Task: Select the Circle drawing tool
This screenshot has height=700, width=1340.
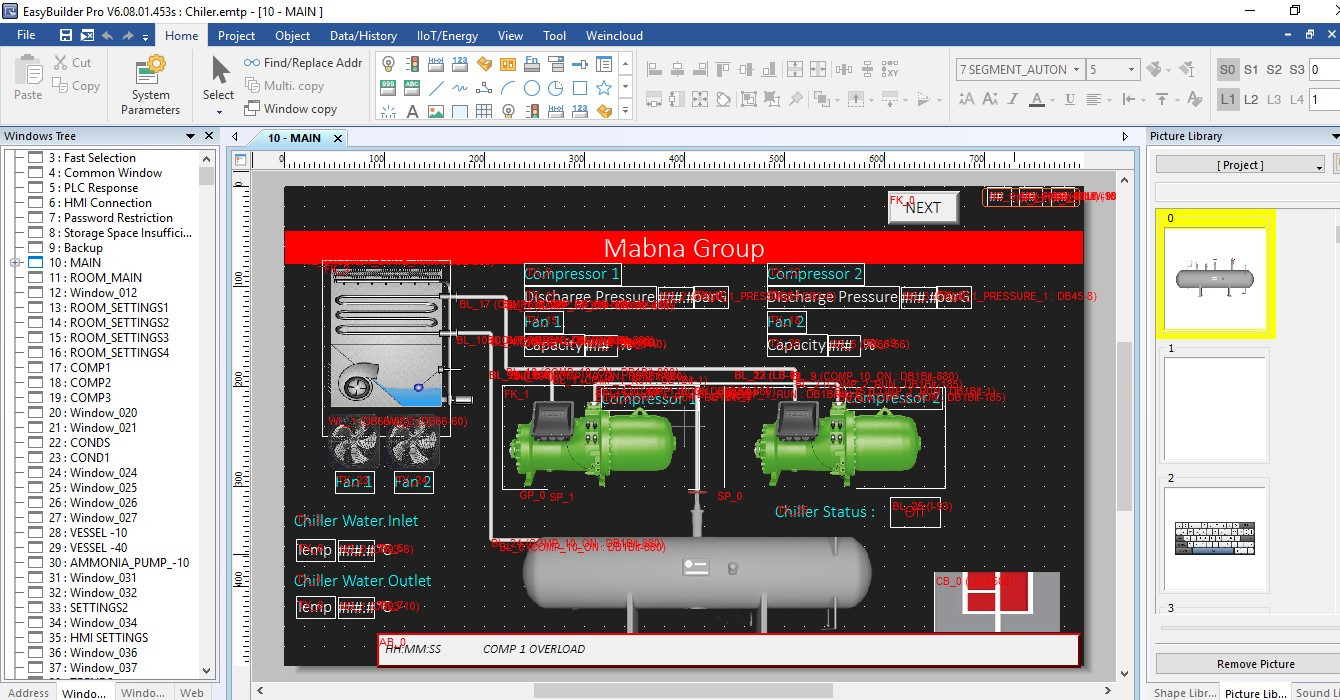Action: [532, 87]
